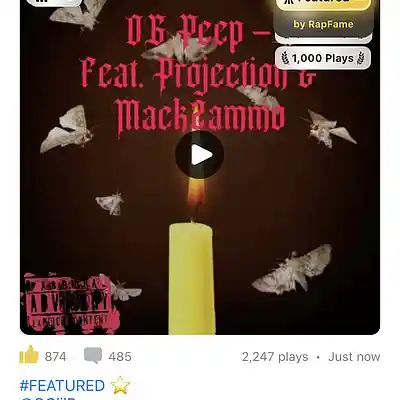Screen dimensions: 400x400
Task: Tap the gold Featured badge
Action: click(x=323, y=5)
